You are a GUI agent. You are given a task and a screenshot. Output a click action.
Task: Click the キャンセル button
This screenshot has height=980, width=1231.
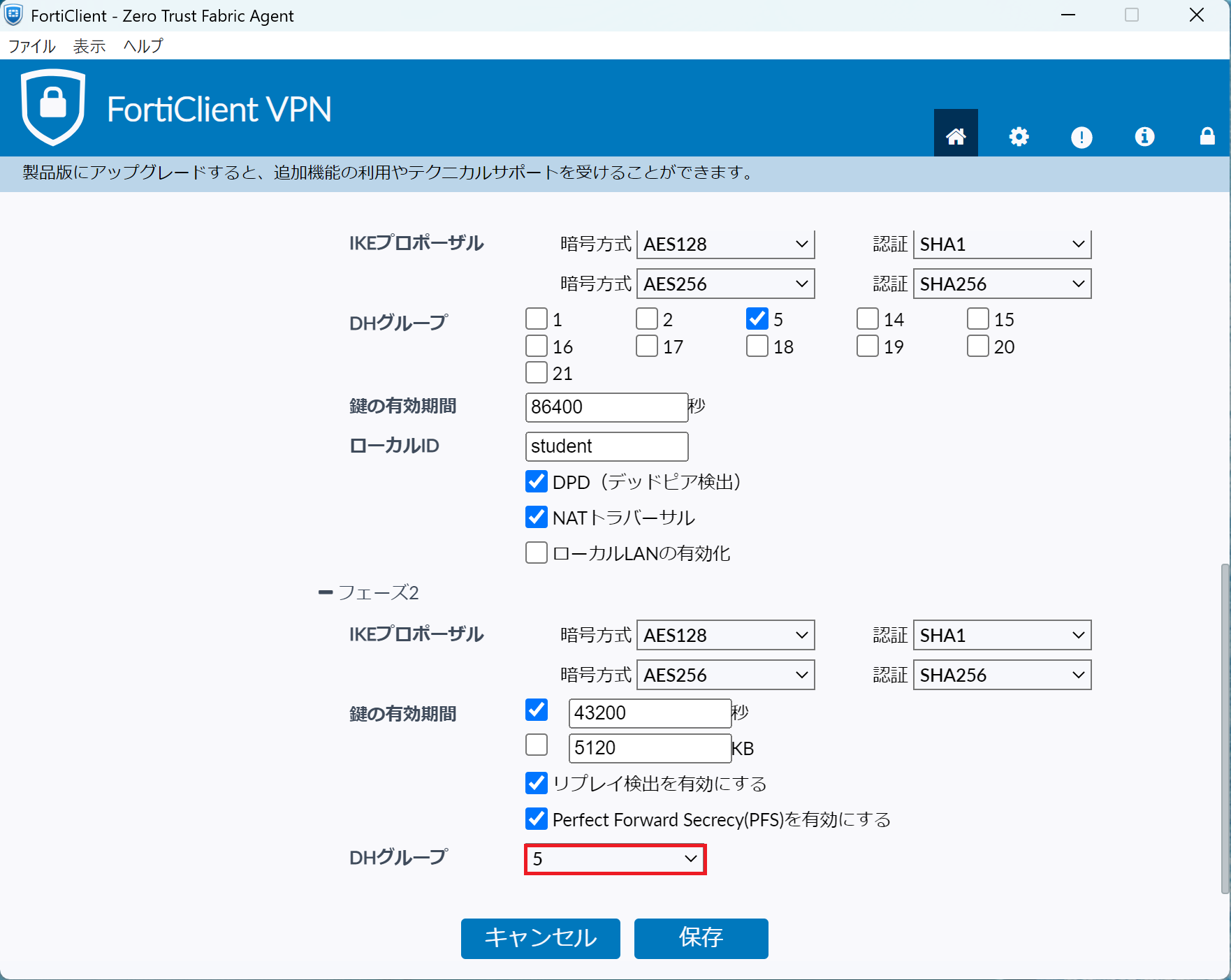pos(540,938)
